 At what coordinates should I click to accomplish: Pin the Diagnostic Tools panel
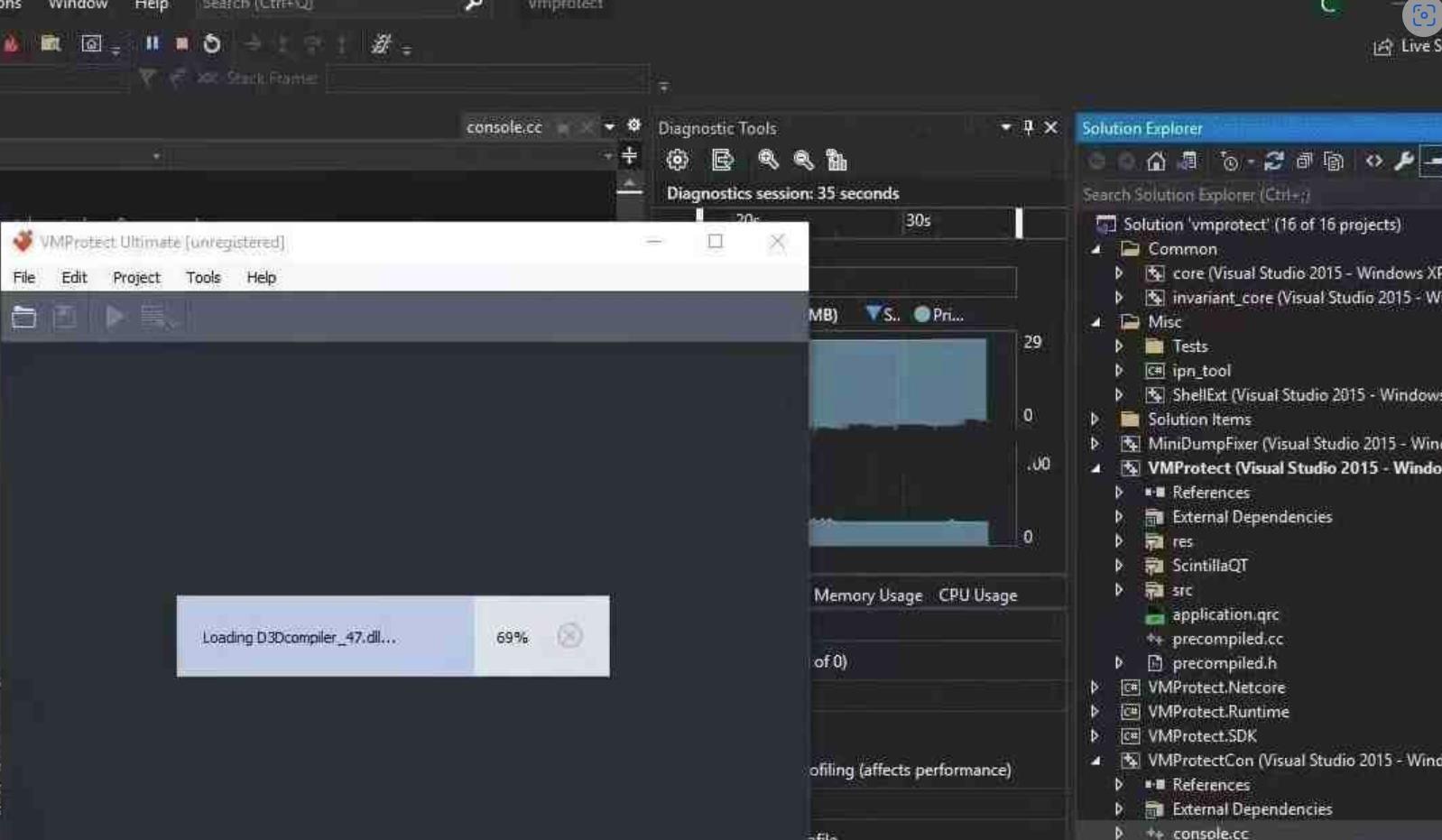click(x=1028, y=127)
